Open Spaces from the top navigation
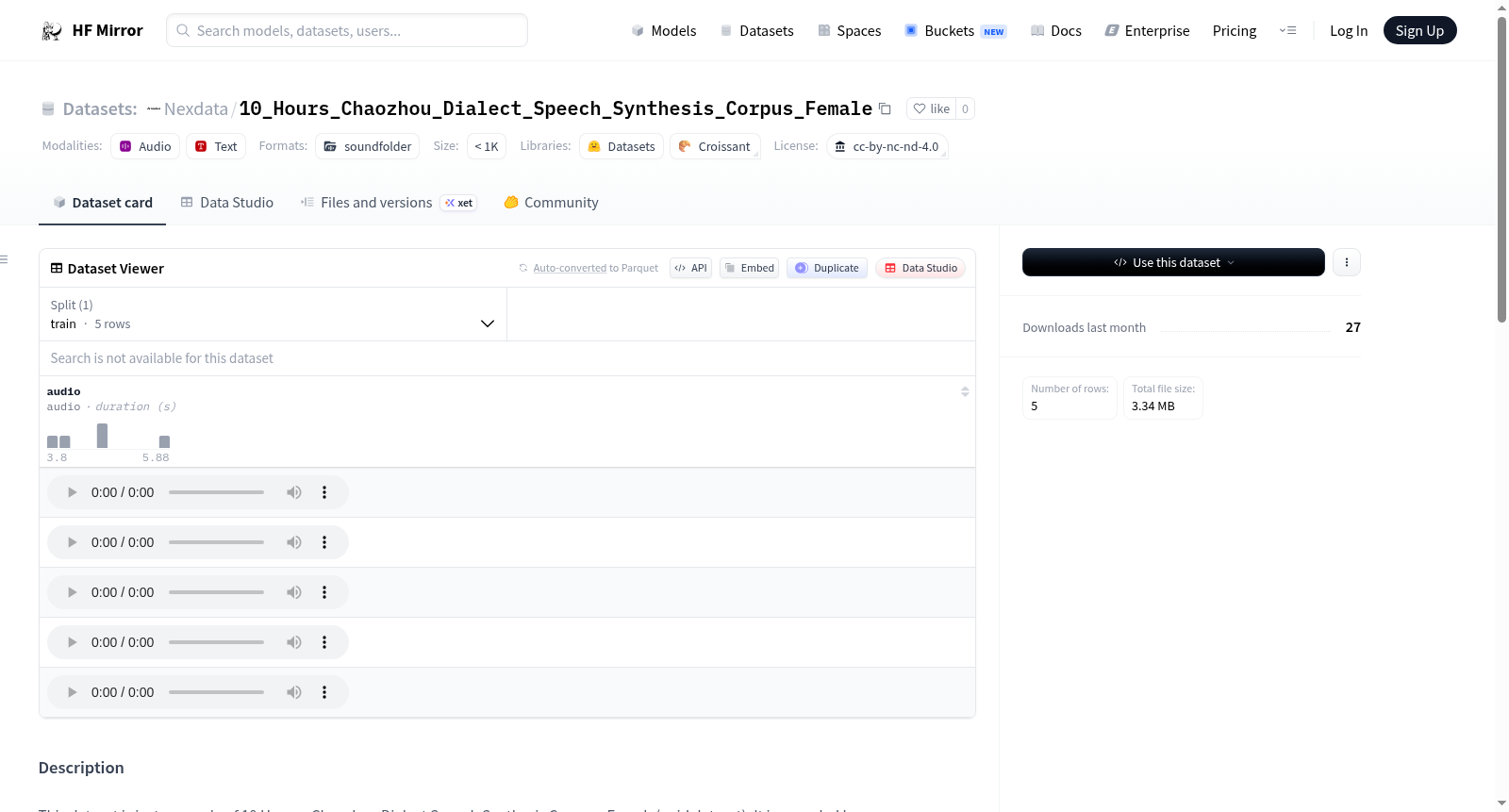This screenshot has width=1509, height=812. pyautogui.click(x=849, y=30)
